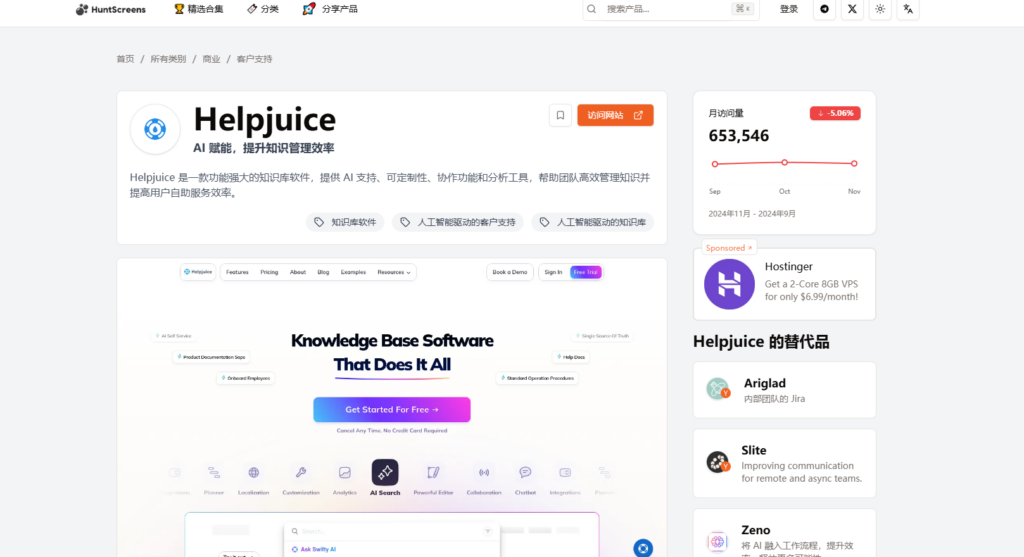The image size is (1024, 557).
Task: Click the Helpjuice round logo icon
Action: coord(155,129)
